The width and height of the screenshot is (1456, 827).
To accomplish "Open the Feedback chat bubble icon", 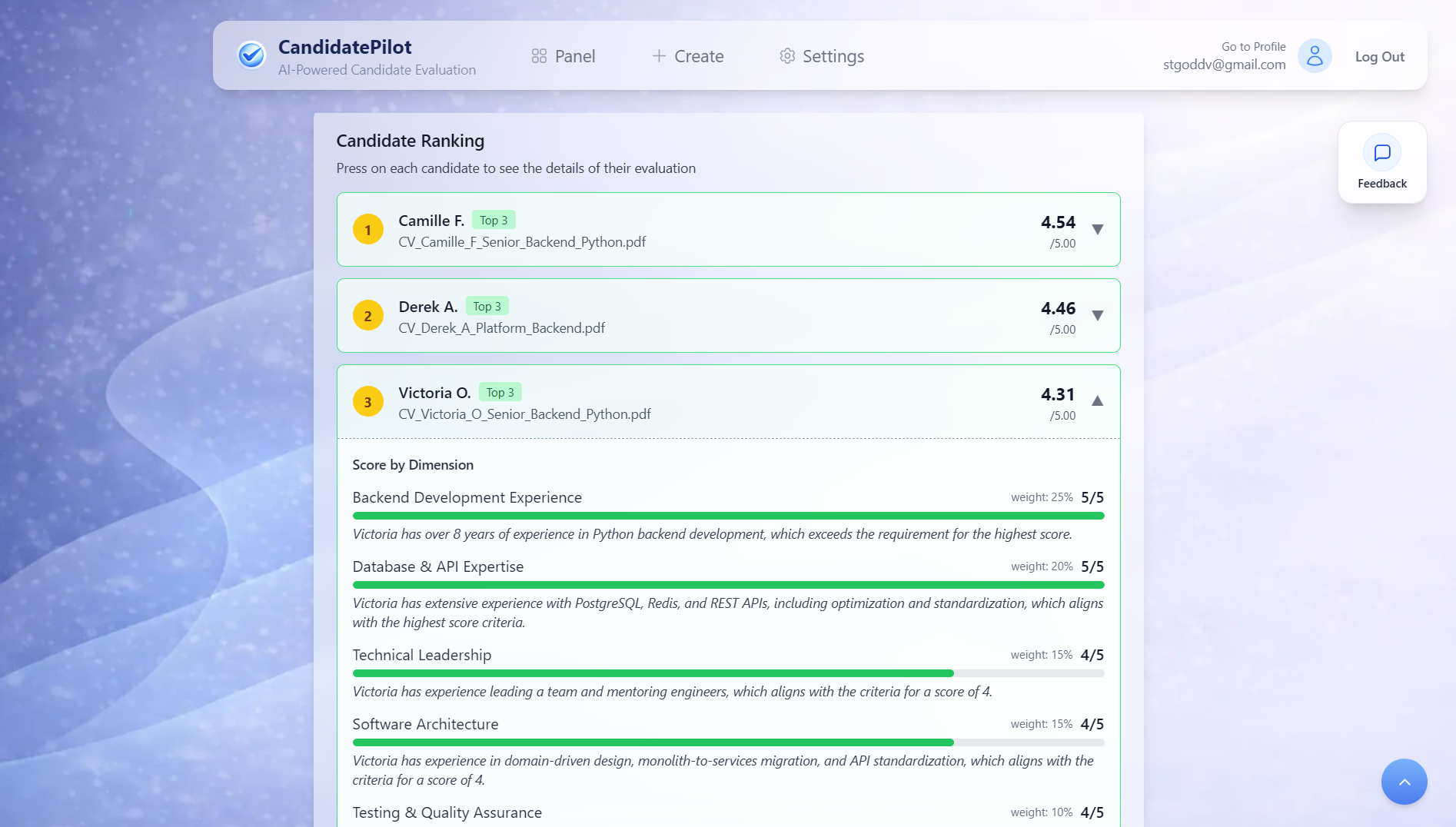I will click(x=1381, y=152).
